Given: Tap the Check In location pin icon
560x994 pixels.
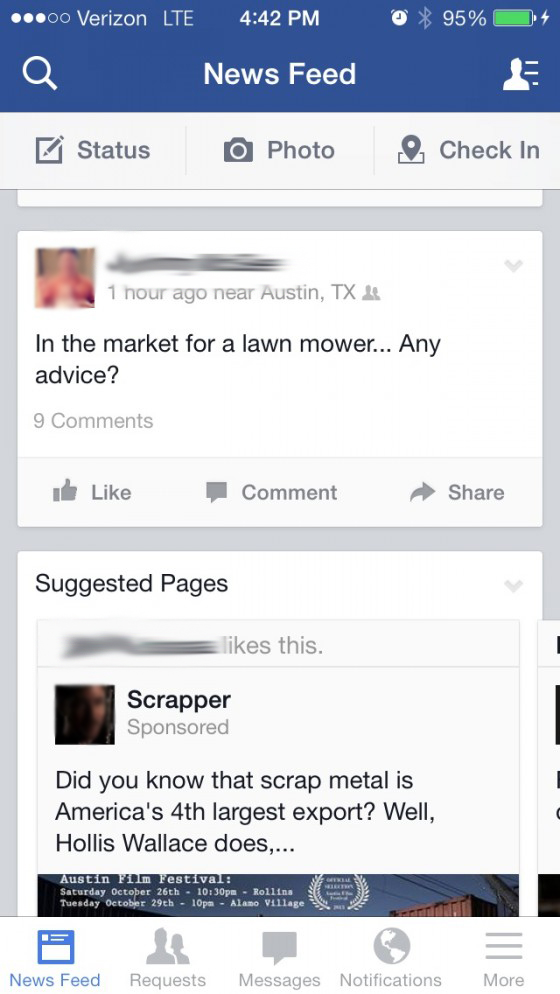Looking at the screenshot, I should (411, 150).
